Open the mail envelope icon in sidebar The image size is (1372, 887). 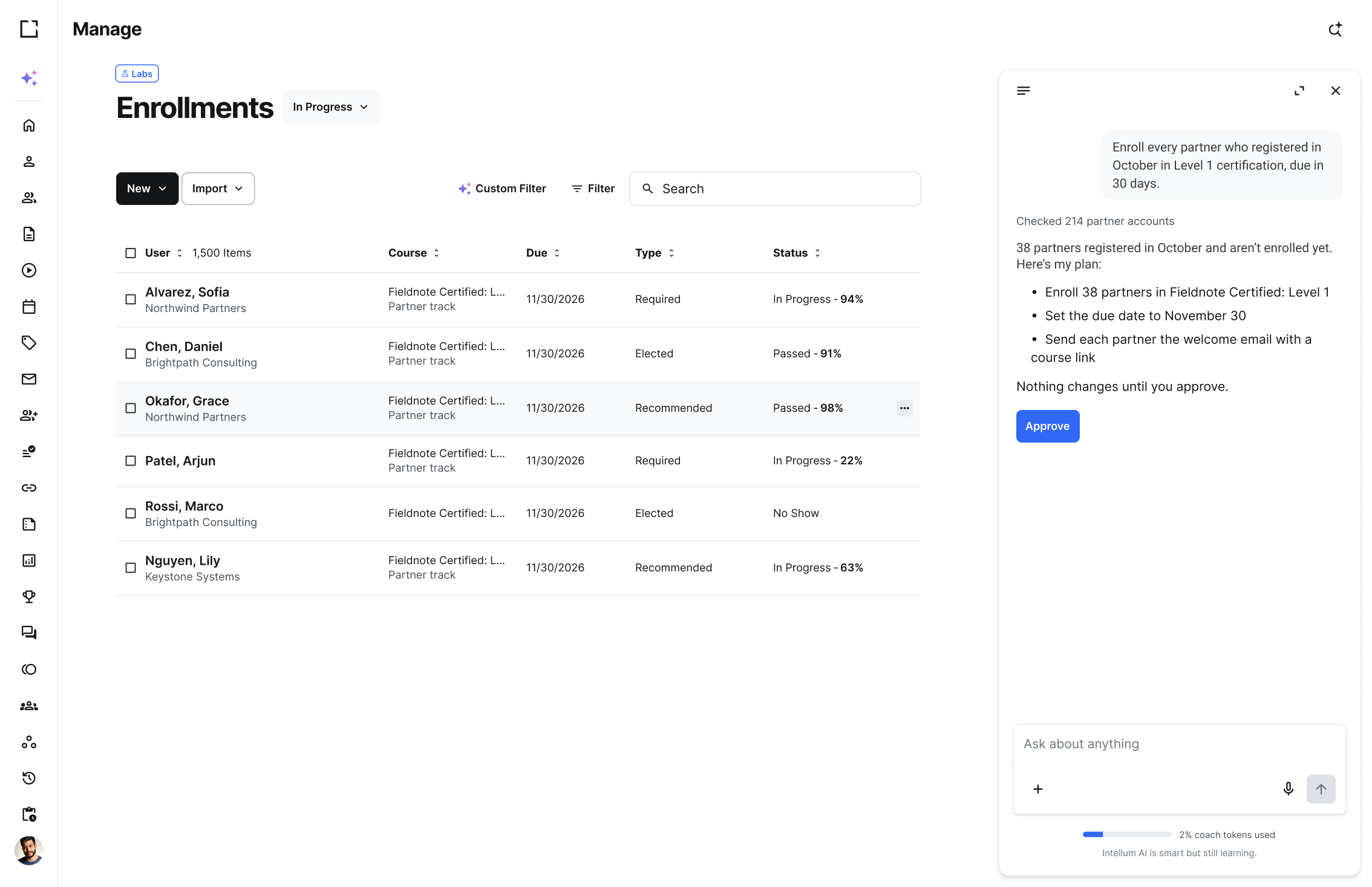pos(29,379)
